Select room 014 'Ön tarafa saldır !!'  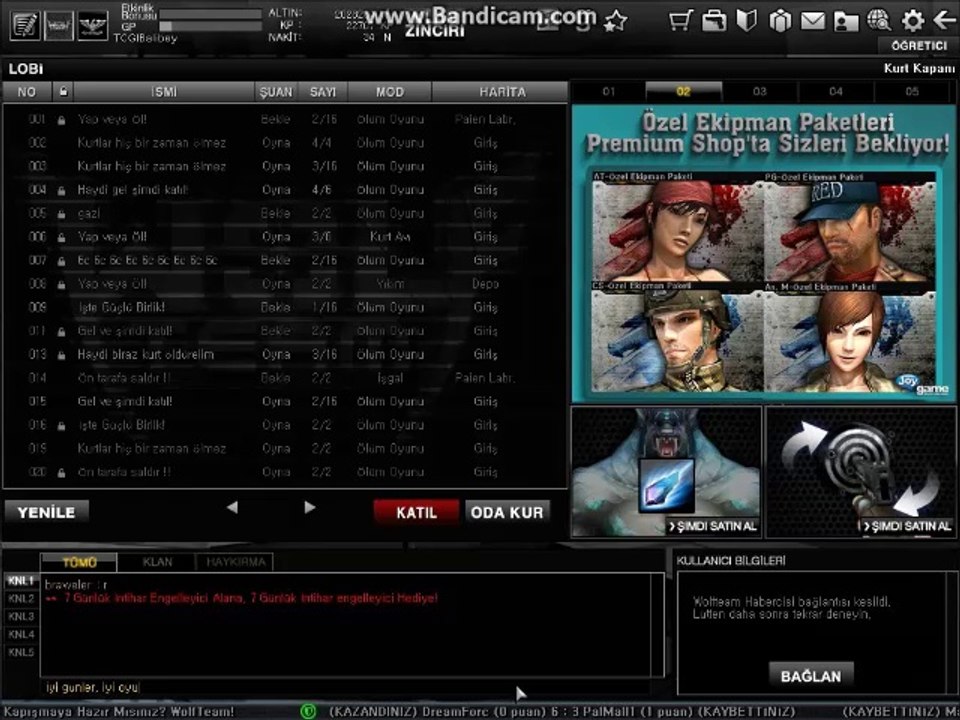(285, 378)
